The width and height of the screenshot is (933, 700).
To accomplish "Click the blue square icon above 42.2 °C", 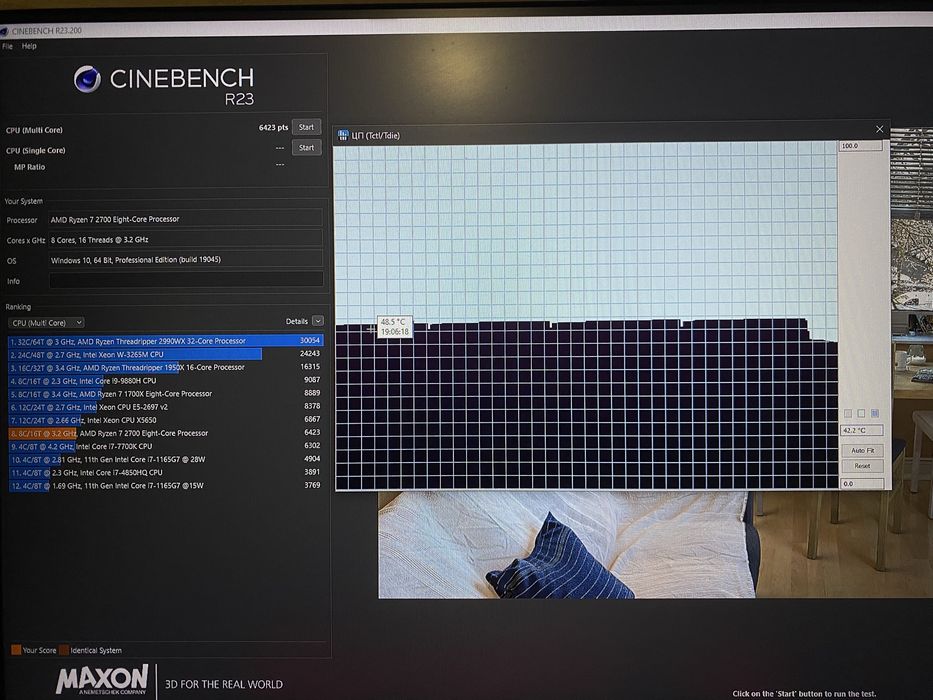I will coord(875,413).
